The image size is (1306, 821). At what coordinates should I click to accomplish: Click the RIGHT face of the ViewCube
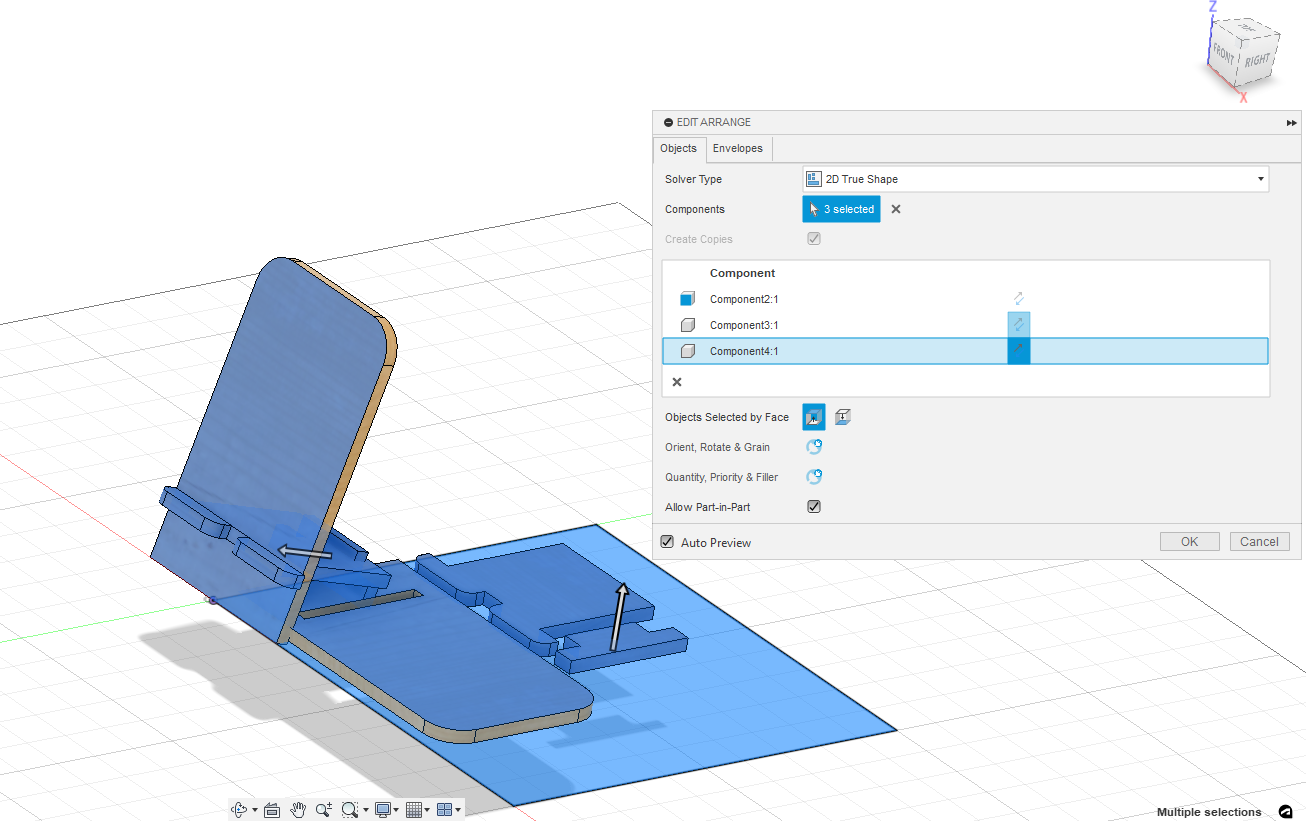coord(1255,60)
